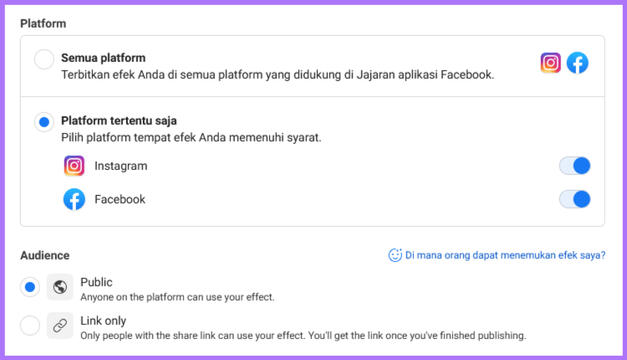The image size is (627, 360).
Task: Turn off the Instagram toggle switch
Action: point(575,166)
